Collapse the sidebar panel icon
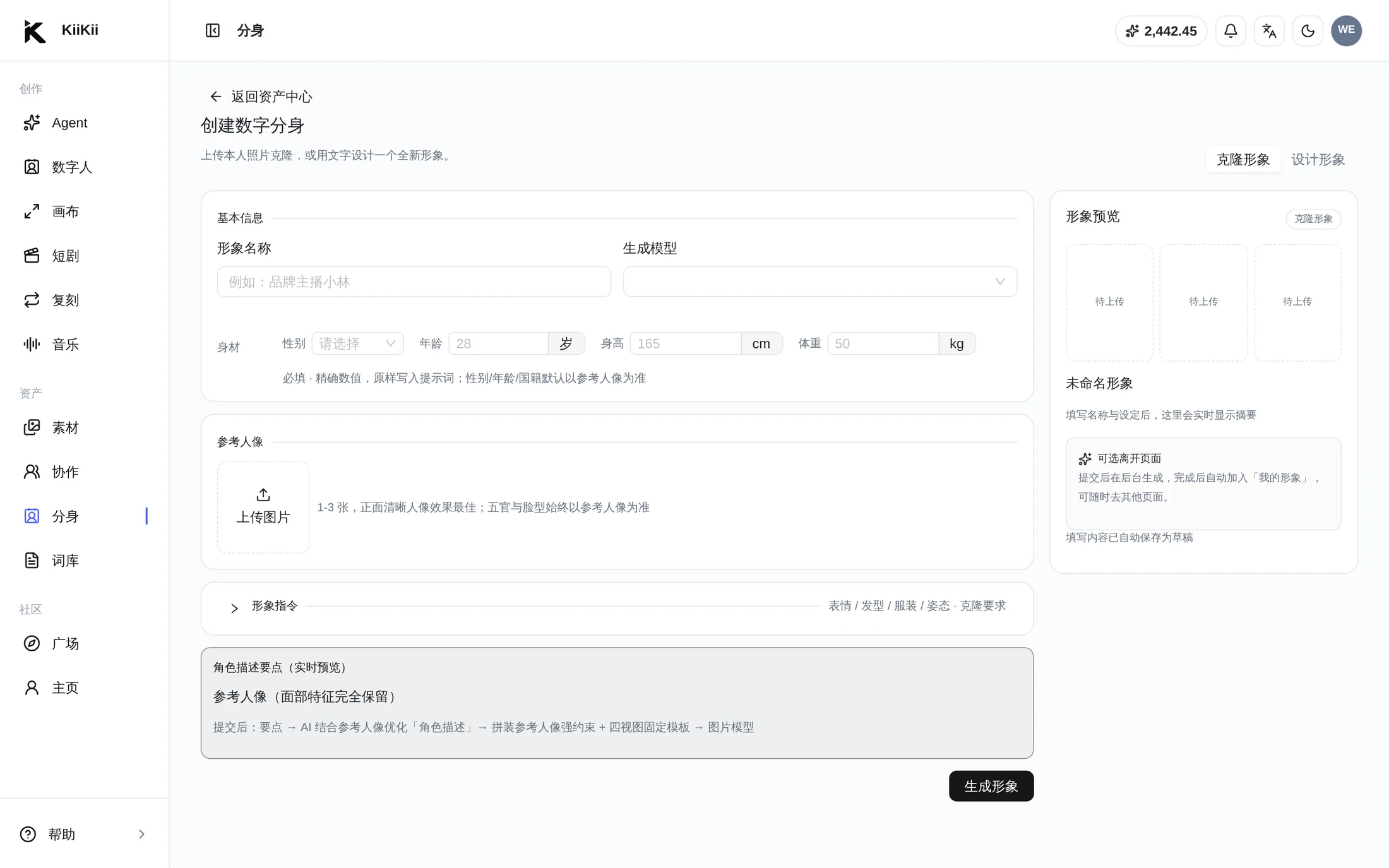This screenshot has height=868, width=1389. 213,30
